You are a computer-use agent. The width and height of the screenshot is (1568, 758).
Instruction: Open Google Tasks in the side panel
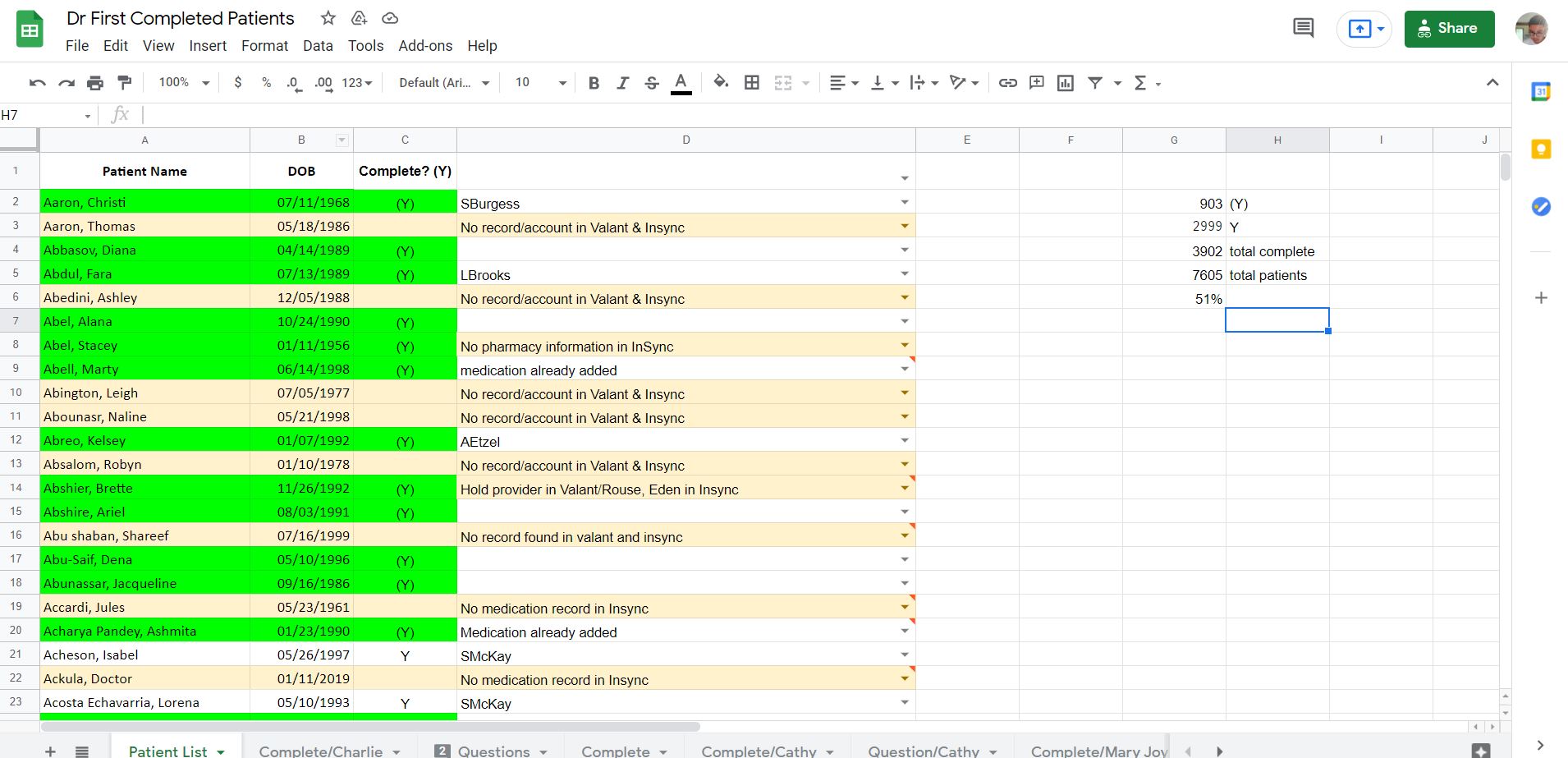pyautogui.click(x=1541, y=207)
